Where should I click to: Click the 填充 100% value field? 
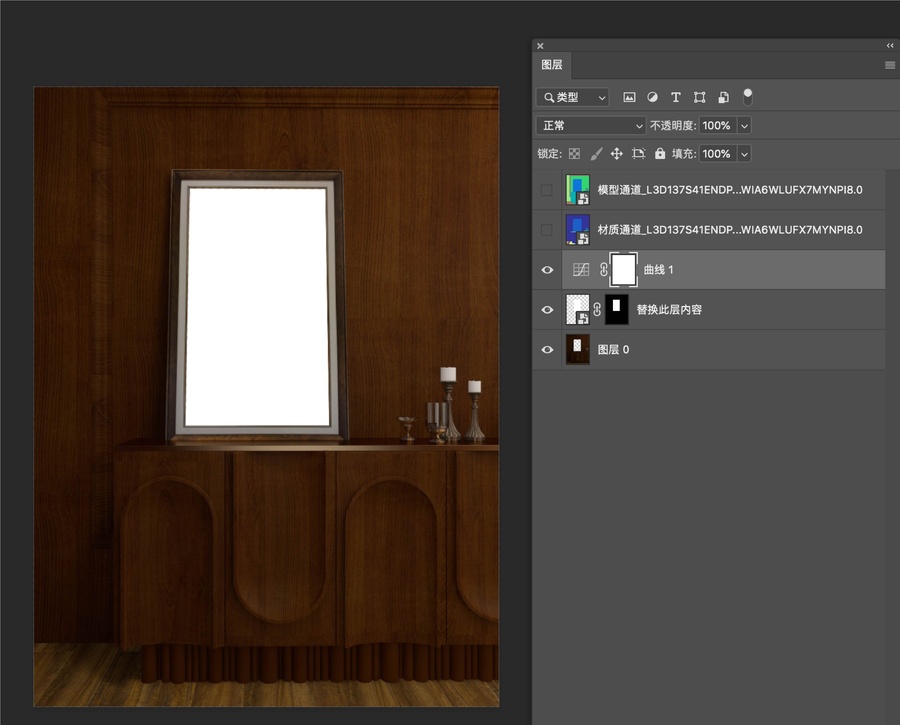(717, 153)
